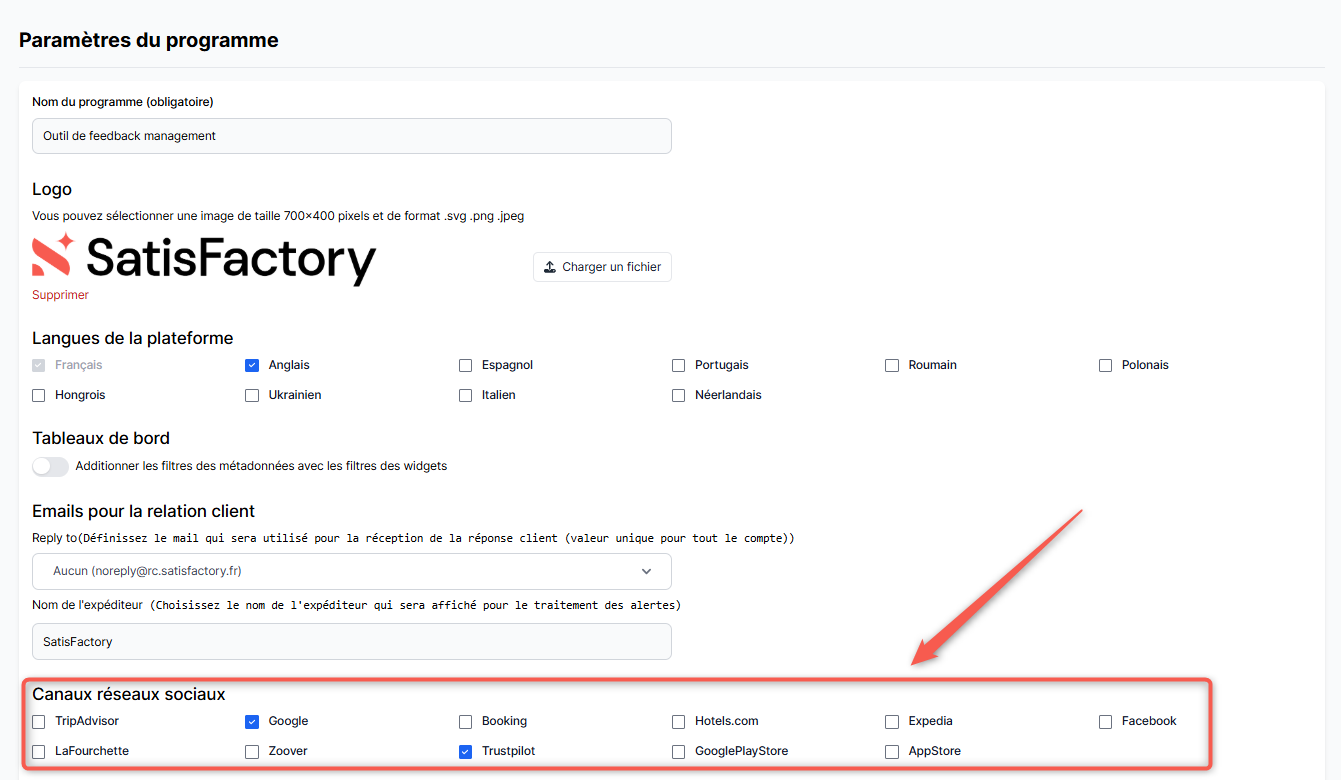Tick the Ukrainien language checkbox
The width and height of the screenshot is (1341, 780).
252,396
